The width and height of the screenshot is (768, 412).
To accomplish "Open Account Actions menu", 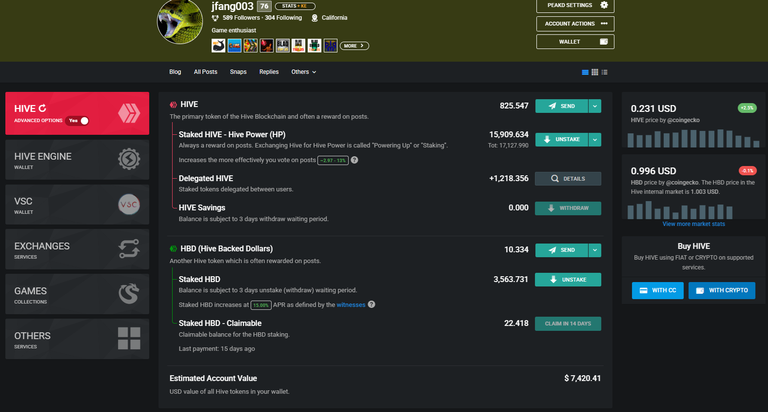I will click(x=575, y=24).
